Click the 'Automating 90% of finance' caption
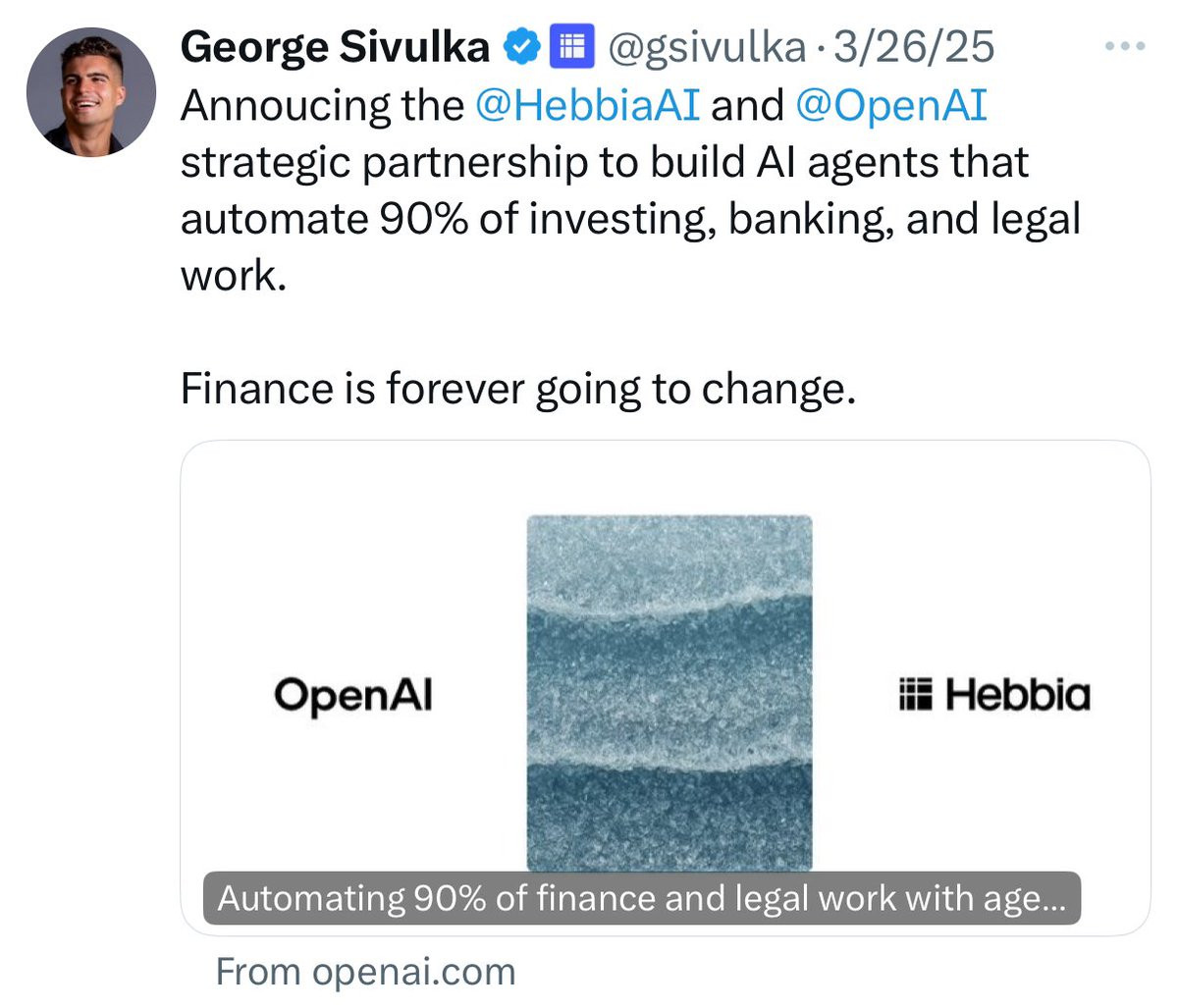The height and width of the screenshot is (1008, 1178). tap(641, 898)
